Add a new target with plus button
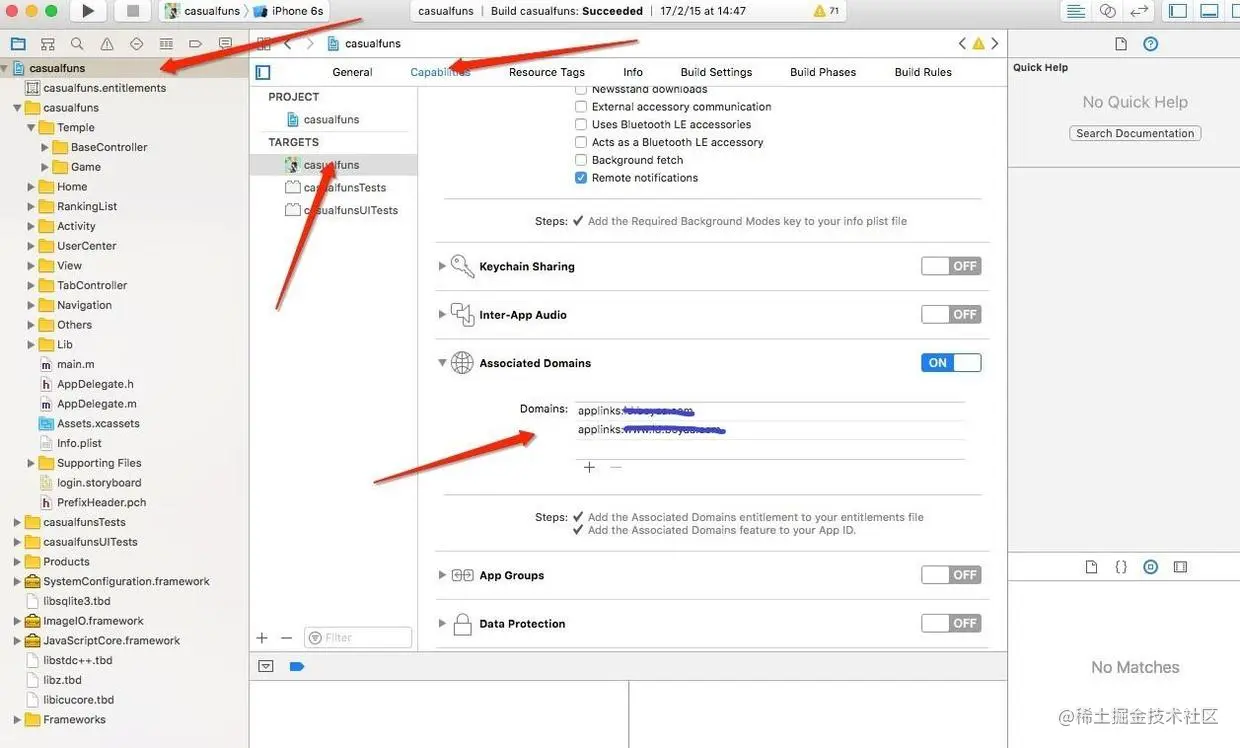The width and height of the screenshot is (1240, 748). 262,638
